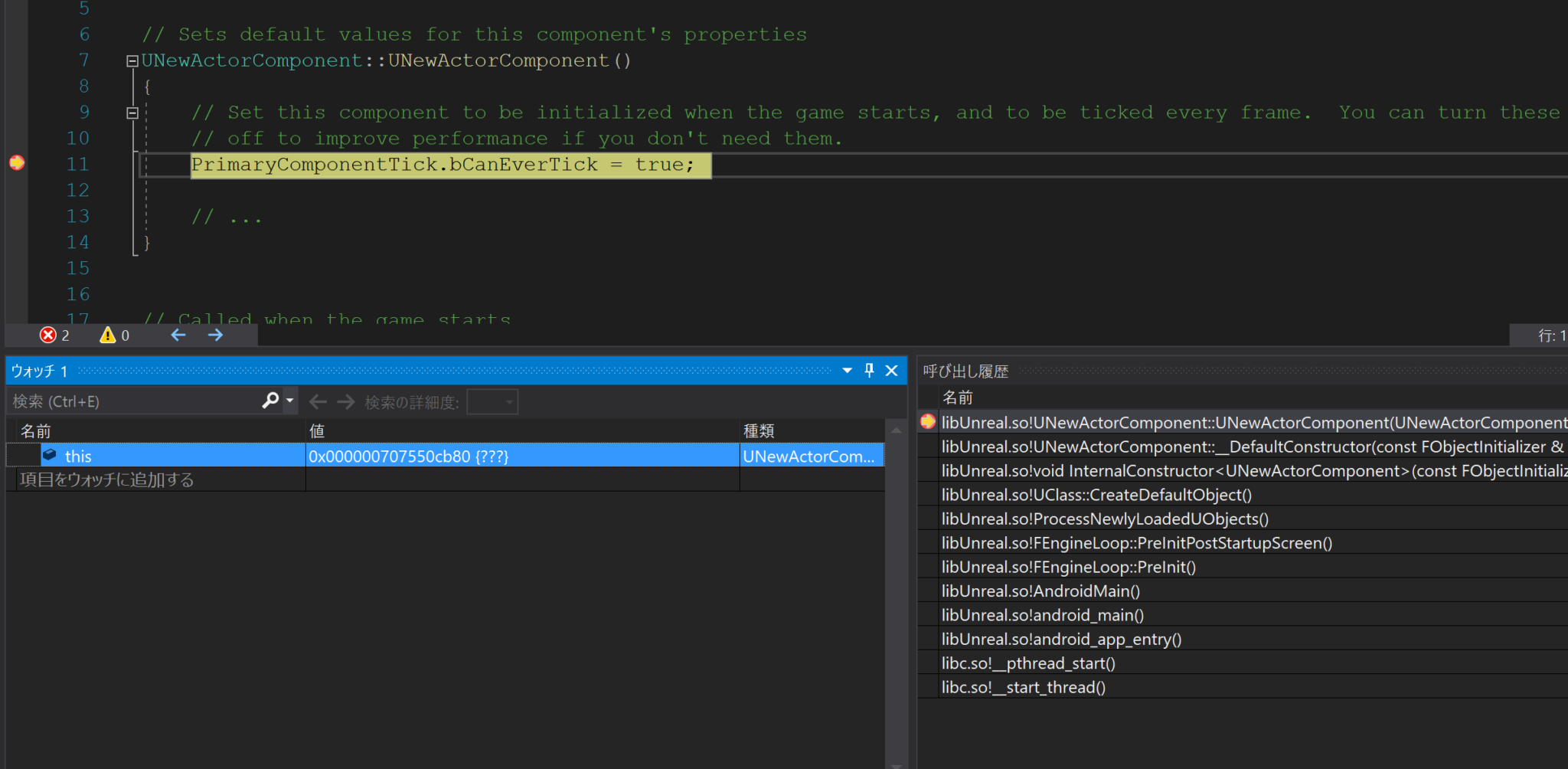Toggle auto-hide pin on the Watch 1 panel

point(868,370)
